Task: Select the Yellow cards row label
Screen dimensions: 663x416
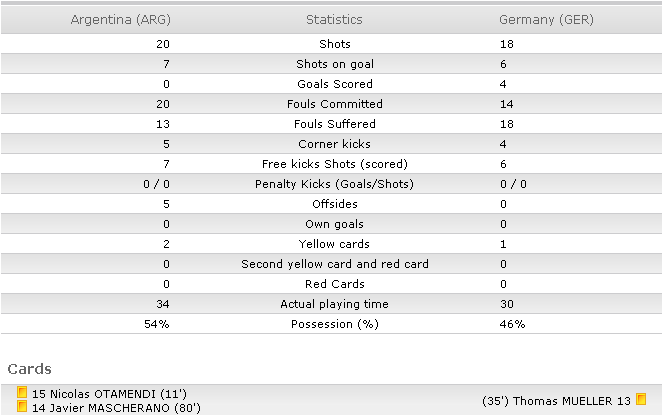Action: (334, 244)
